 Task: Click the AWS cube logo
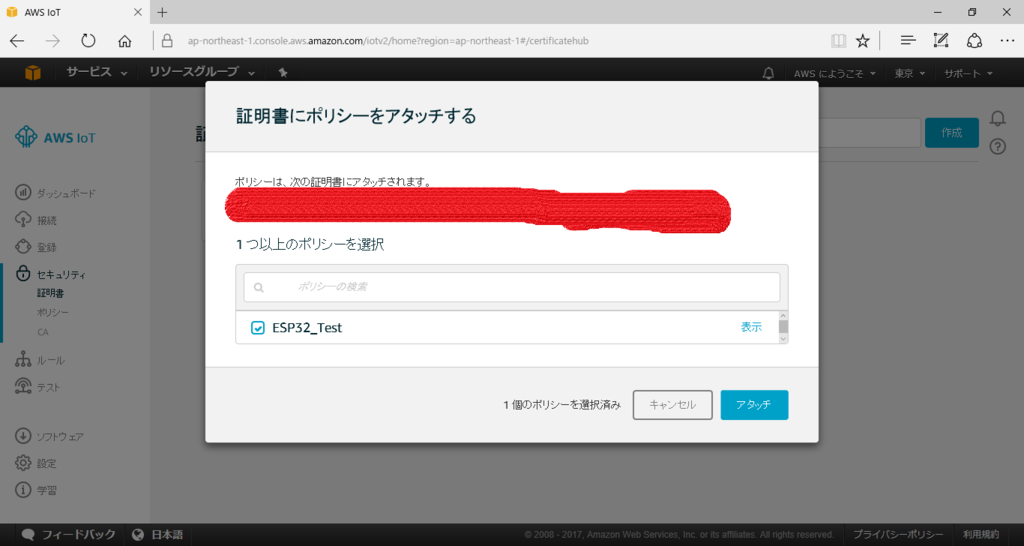[x=33, y=72]
